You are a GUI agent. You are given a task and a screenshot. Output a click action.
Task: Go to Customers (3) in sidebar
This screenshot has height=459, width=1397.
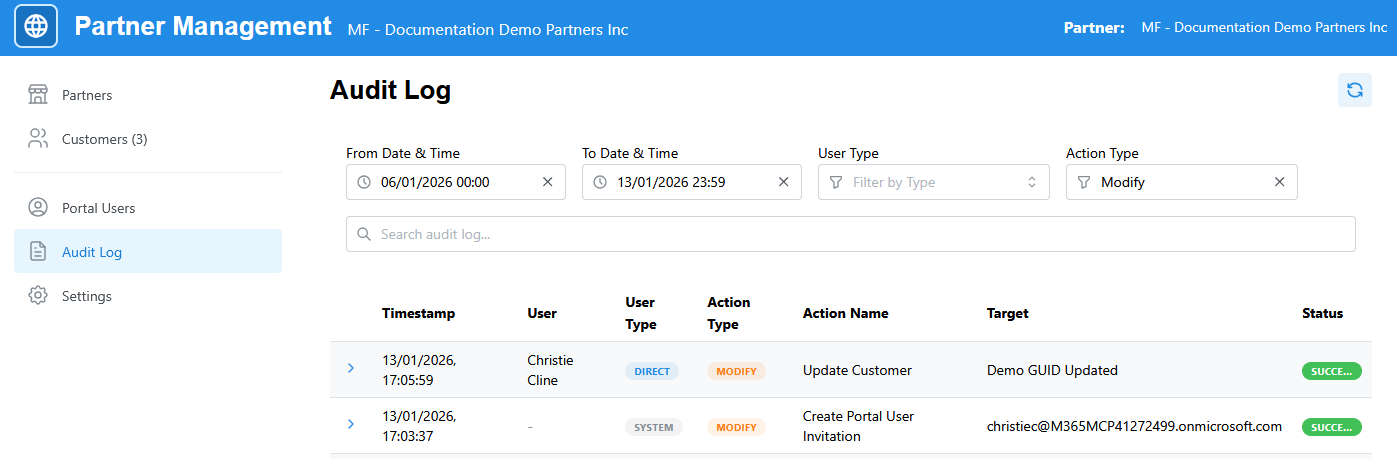click(104, 139)
